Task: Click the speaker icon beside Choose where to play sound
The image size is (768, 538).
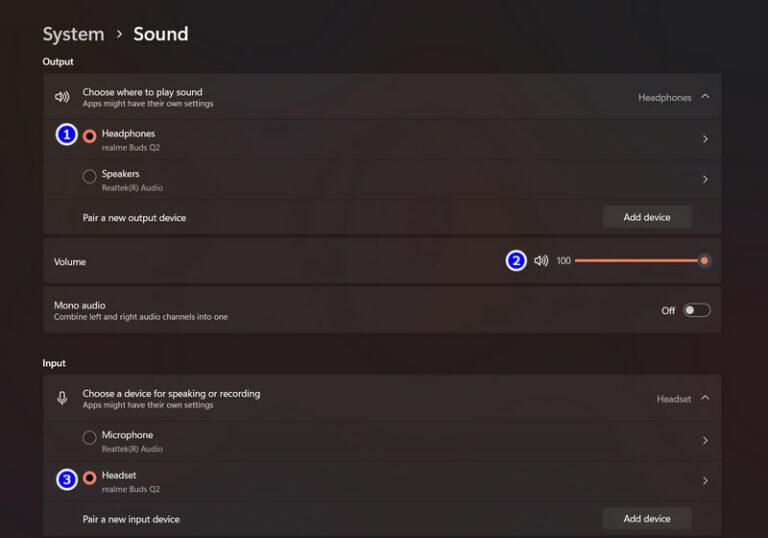Action: pyautogui.click(x=62, y=97)
